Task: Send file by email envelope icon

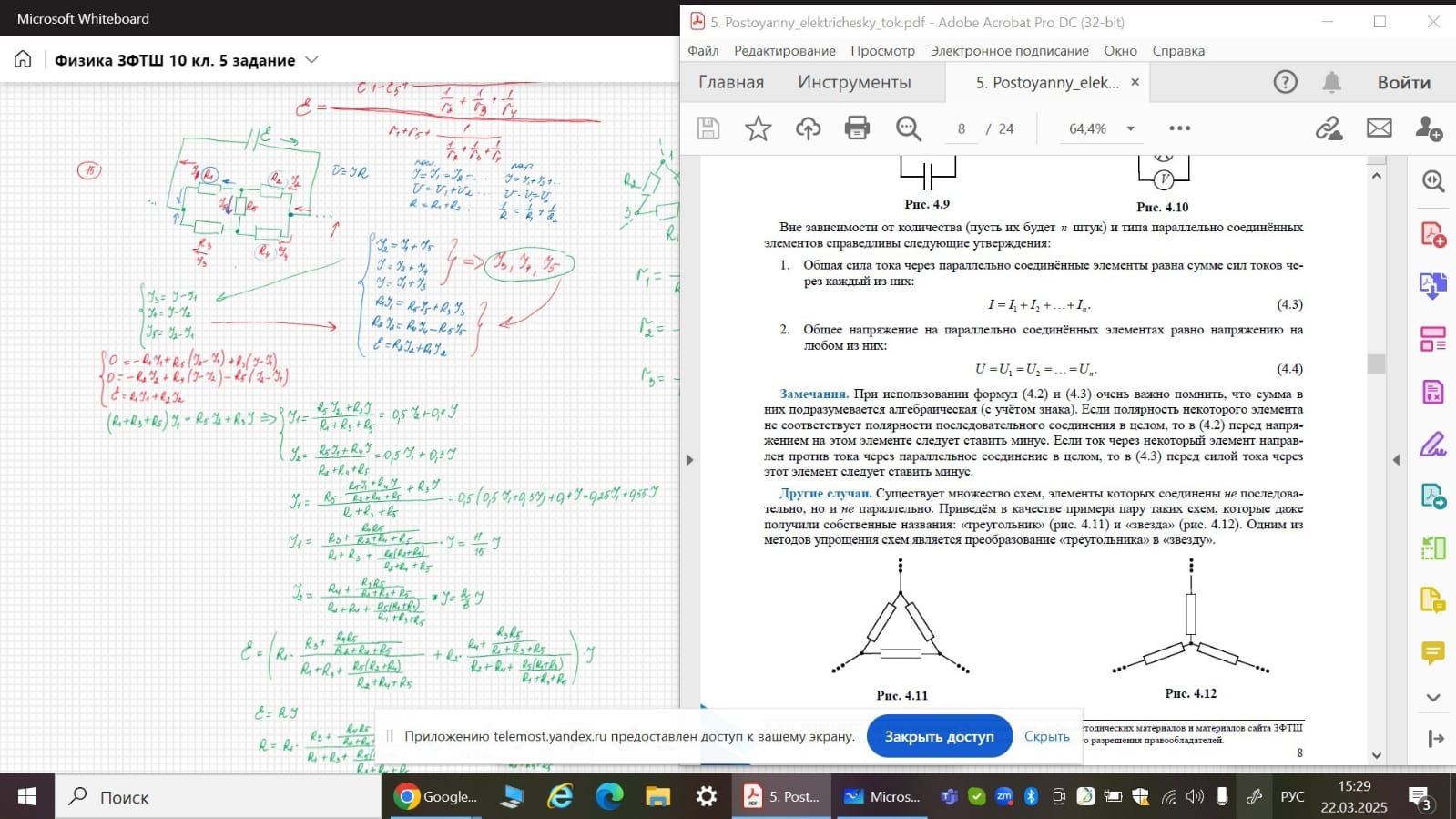Action: tap(1379, 128)
